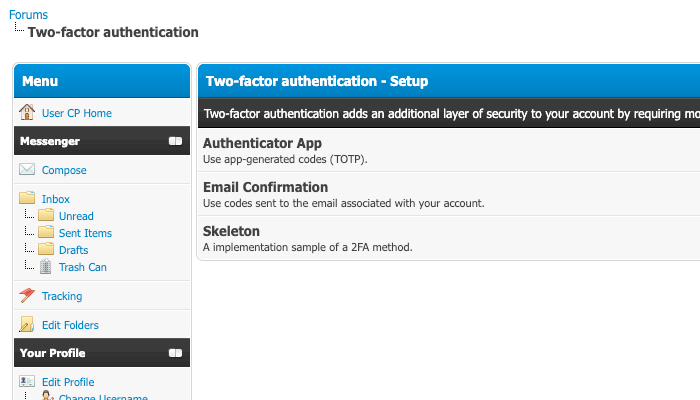Open the Change Username link
Image resolution: width=700 pixels, height=400 pixels.
(103, 396)
